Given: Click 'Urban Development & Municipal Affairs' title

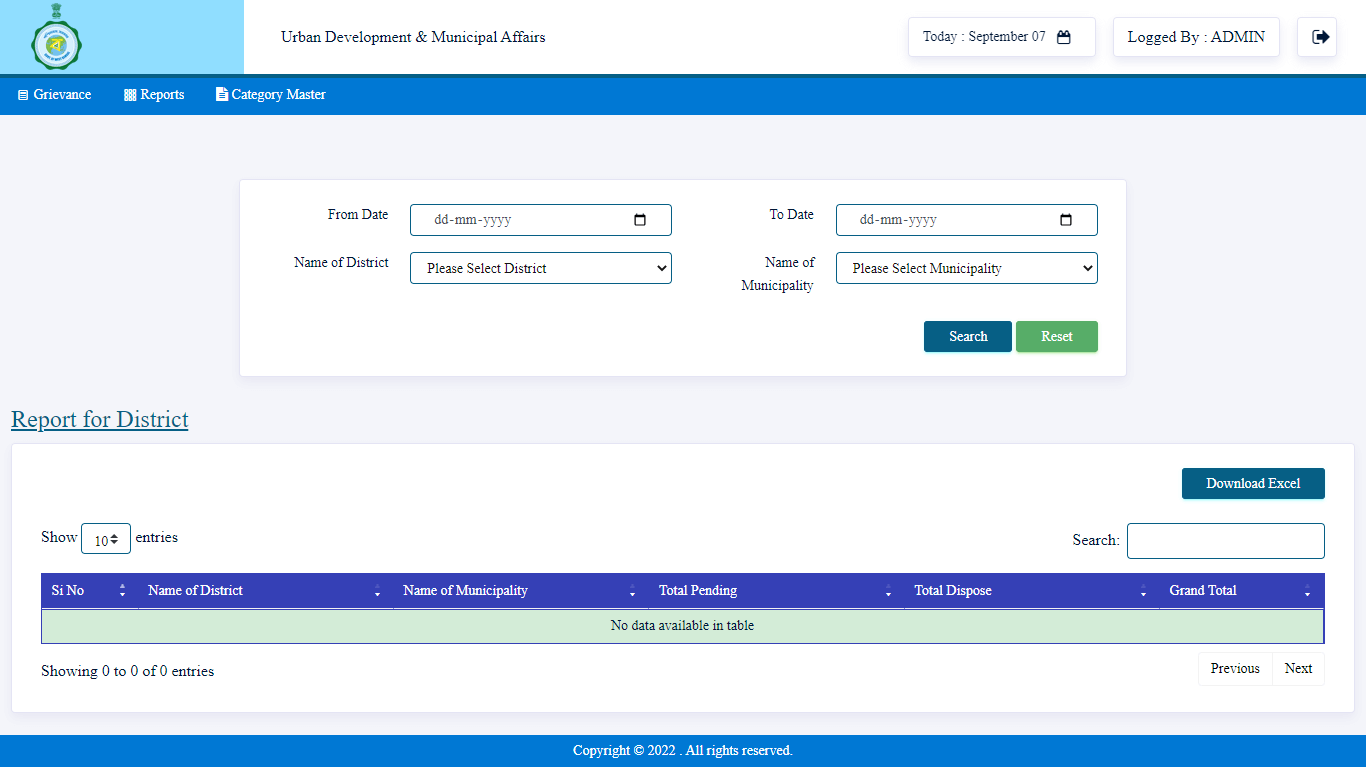Looking at the screenshot, I should 413,37.
